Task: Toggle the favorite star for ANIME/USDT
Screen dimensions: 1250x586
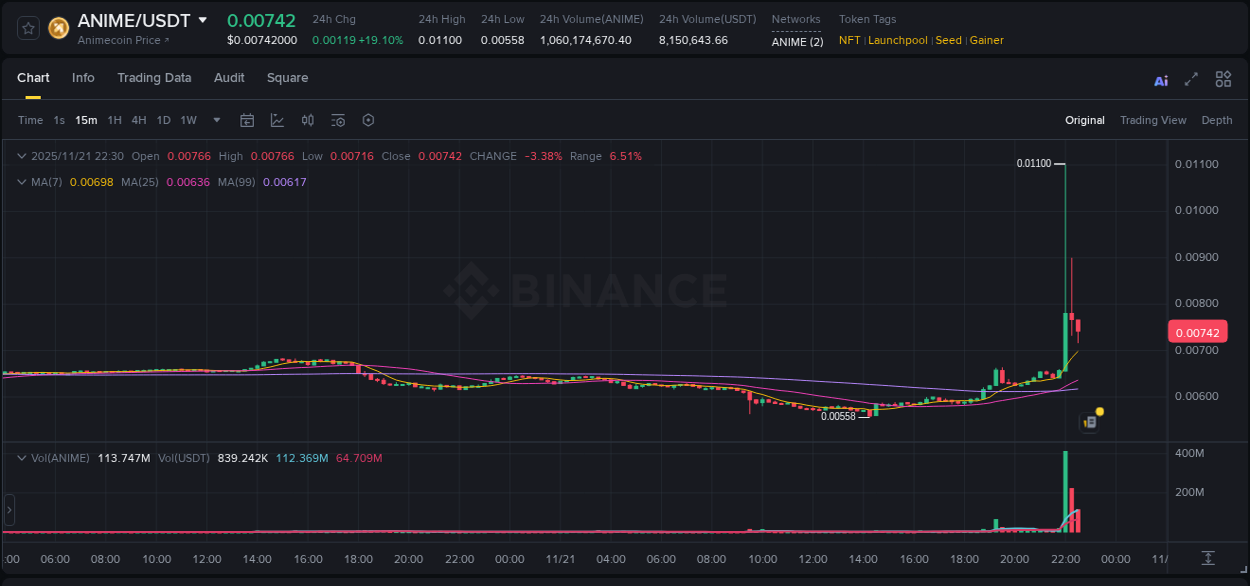Action: (x=27, y=28)
